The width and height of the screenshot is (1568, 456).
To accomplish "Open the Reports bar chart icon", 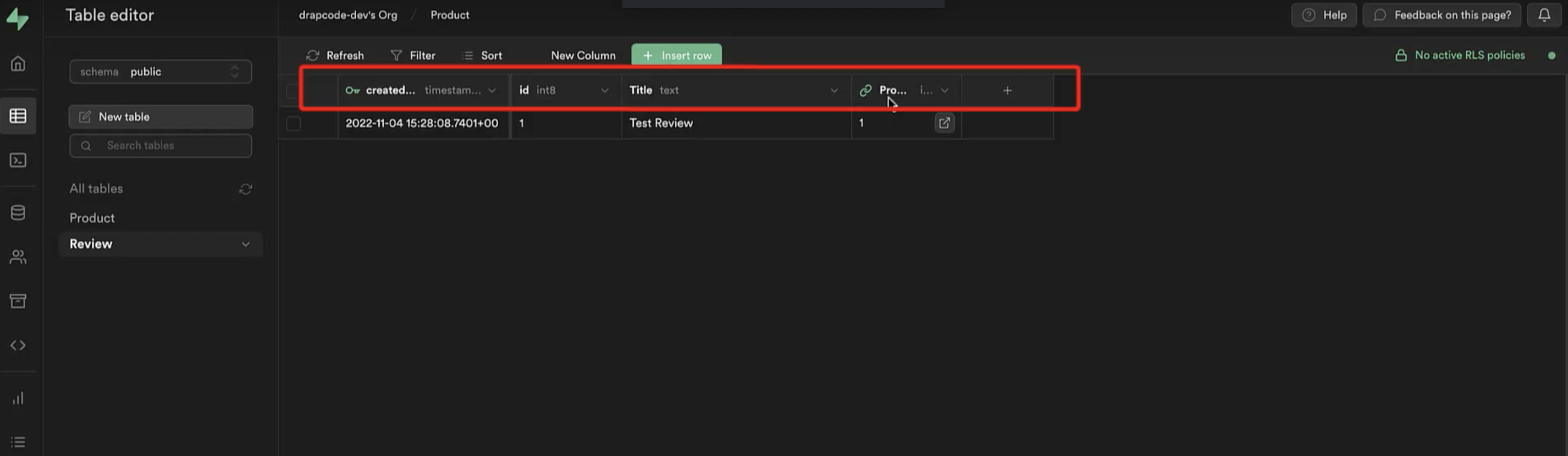I will point(18,398).
